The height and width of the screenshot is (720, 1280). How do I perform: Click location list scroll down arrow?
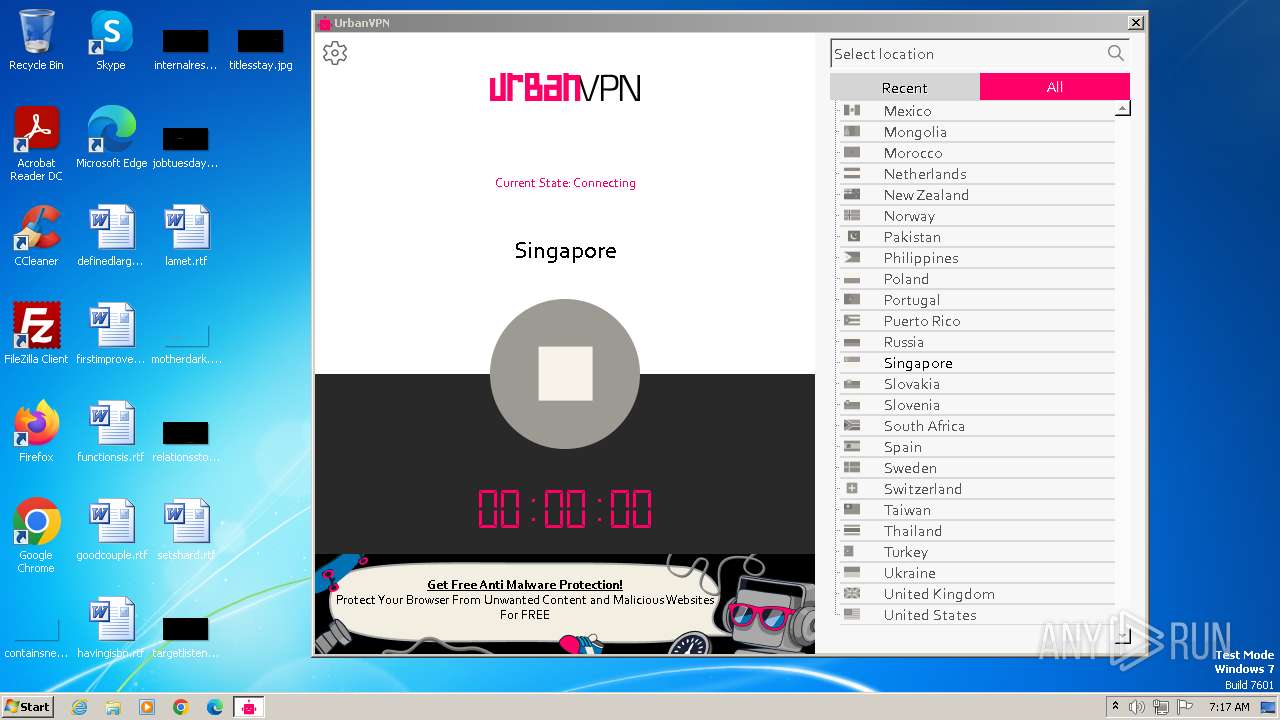1123,635
